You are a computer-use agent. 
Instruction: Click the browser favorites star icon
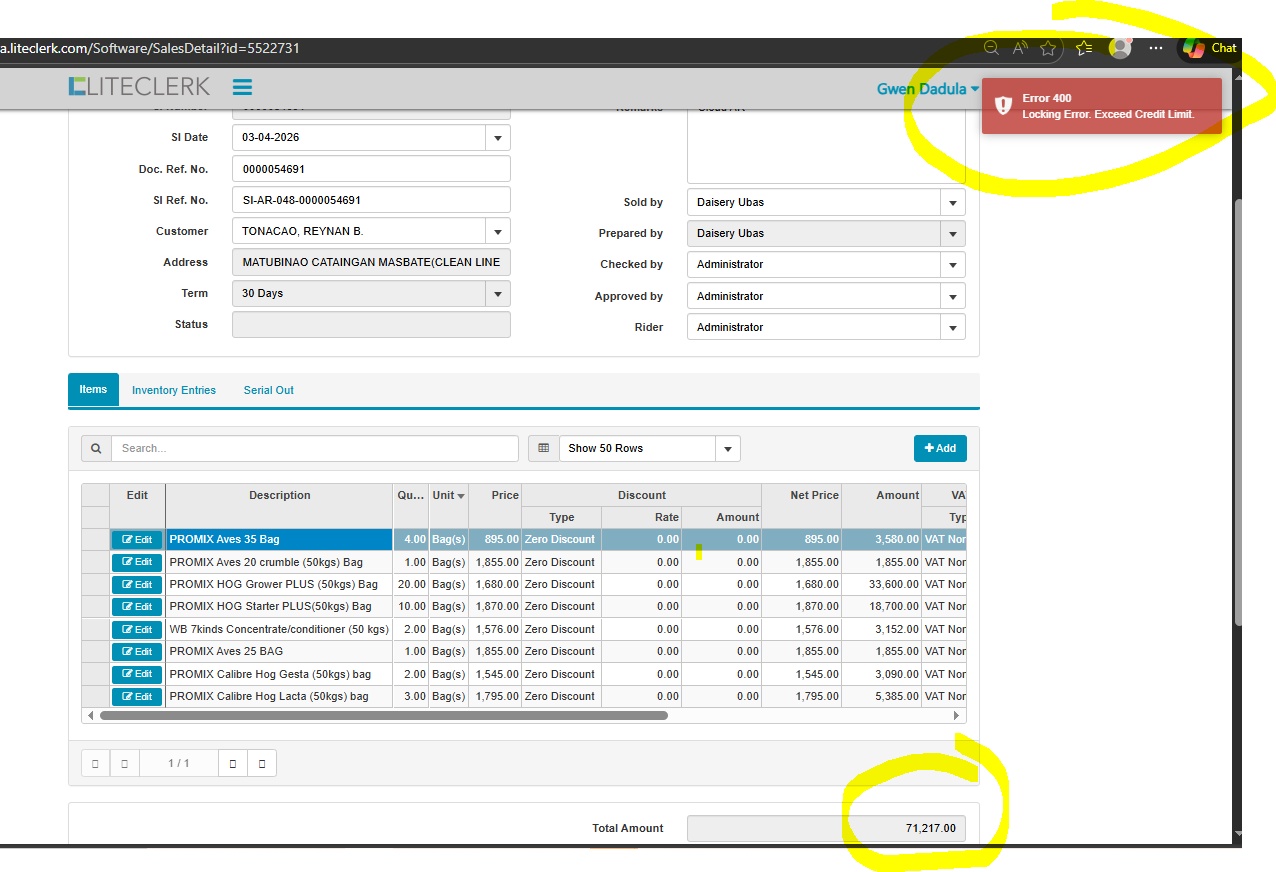click(x=1048, y=48)
